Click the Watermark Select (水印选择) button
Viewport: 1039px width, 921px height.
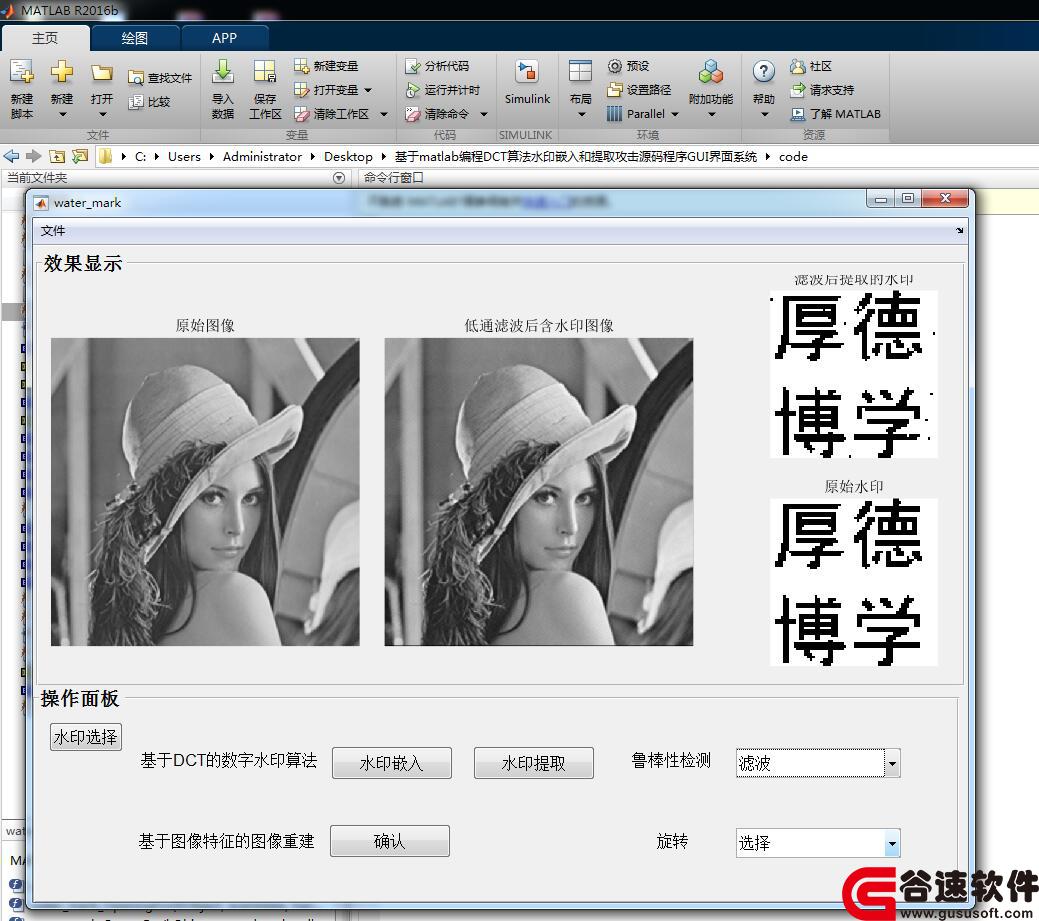pos(86,737)
